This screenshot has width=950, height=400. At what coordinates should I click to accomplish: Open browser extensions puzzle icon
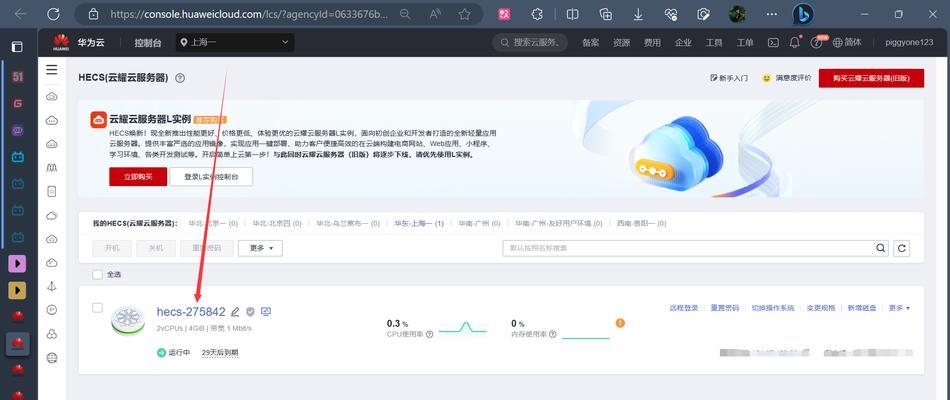point(537,14)
